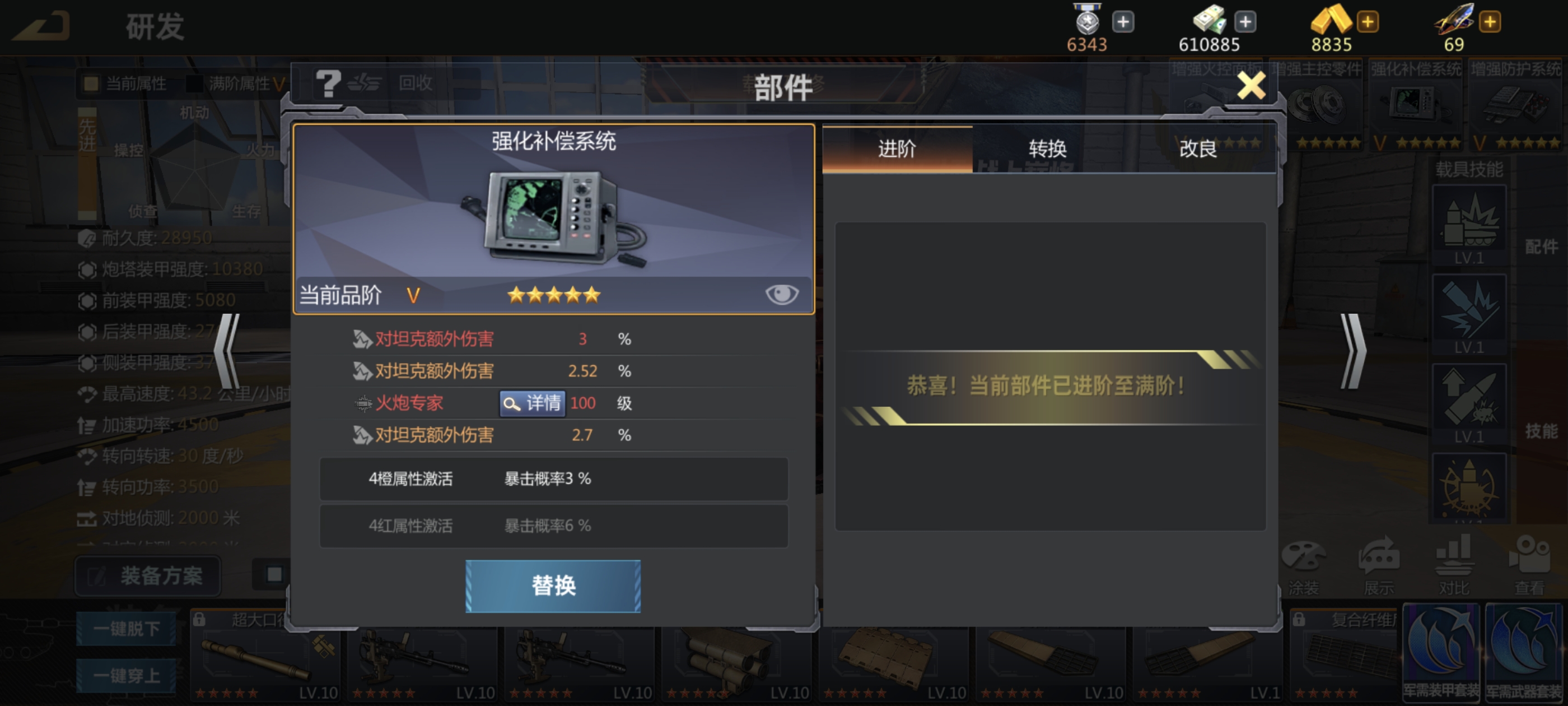Go to next component with right chevron
Viewport: 1568px width, 706px height.
click(1352, 351)
